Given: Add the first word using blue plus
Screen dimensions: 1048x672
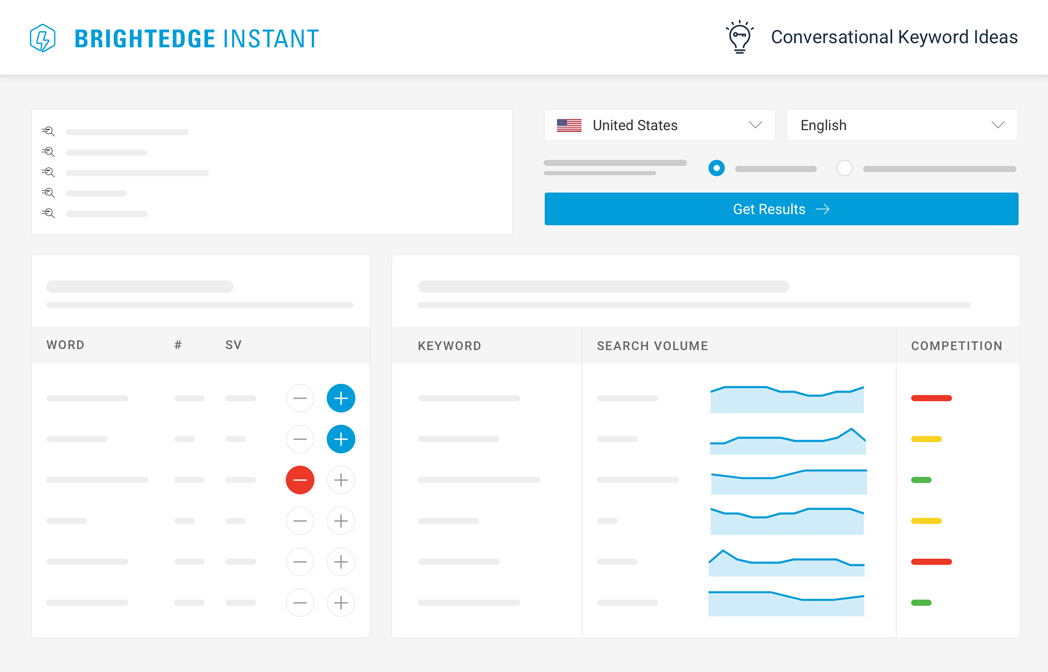Looking at the screenshot, I should [341, 398].
